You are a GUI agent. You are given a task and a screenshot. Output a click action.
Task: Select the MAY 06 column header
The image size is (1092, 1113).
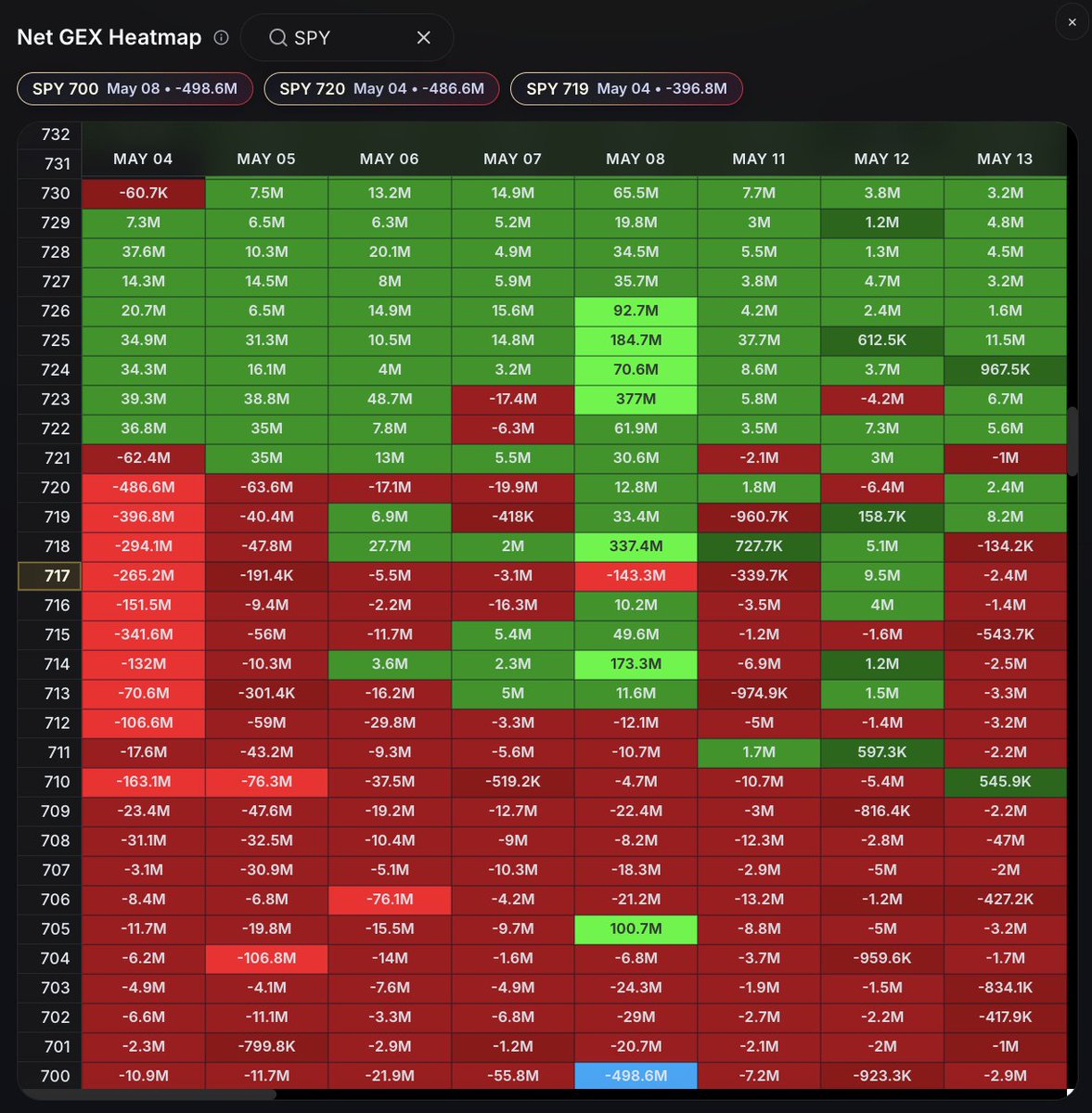tap(390, 159)
